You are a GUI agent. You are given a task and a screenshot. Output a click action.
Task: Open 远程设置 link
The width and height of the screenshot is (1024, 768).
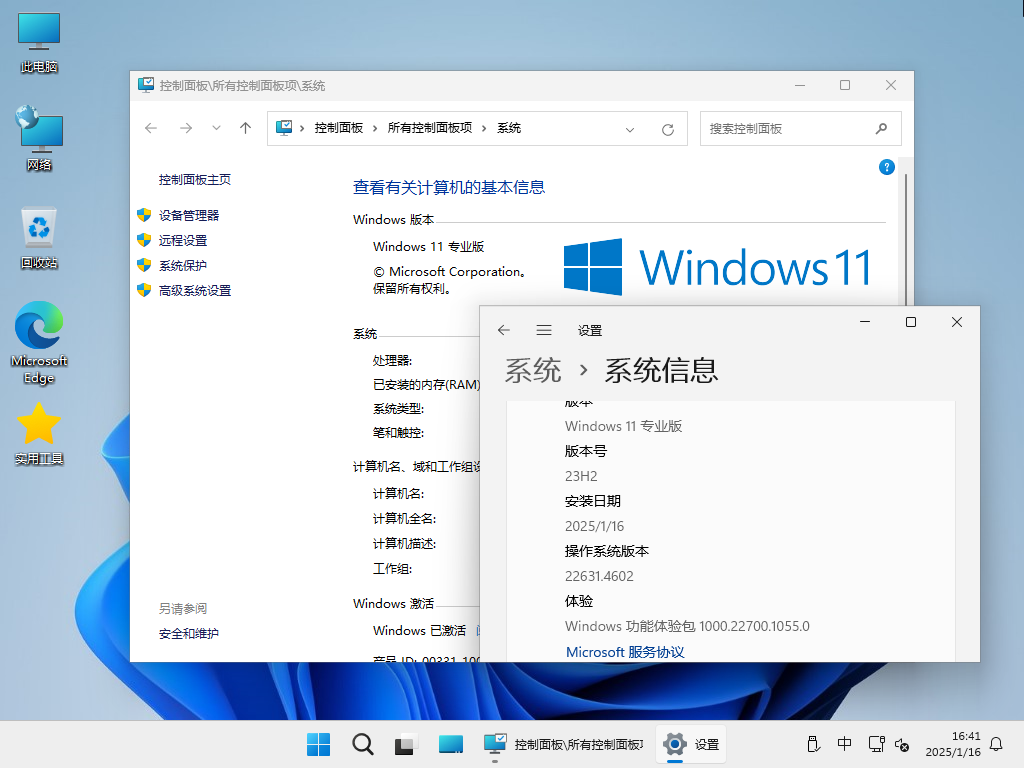(x=183, y=240)
